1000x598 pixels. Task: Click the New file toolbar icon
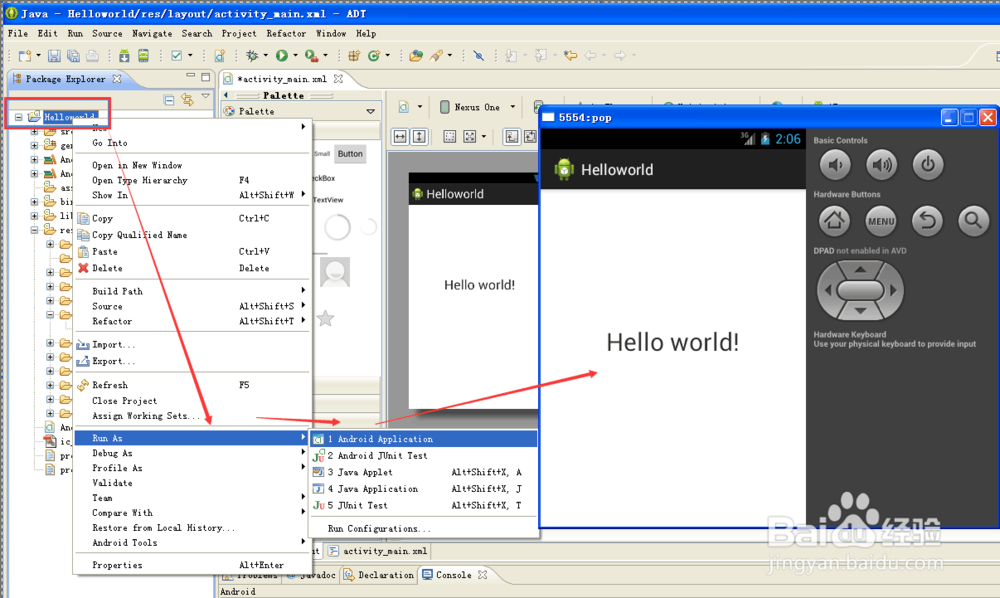pos(24,56)
